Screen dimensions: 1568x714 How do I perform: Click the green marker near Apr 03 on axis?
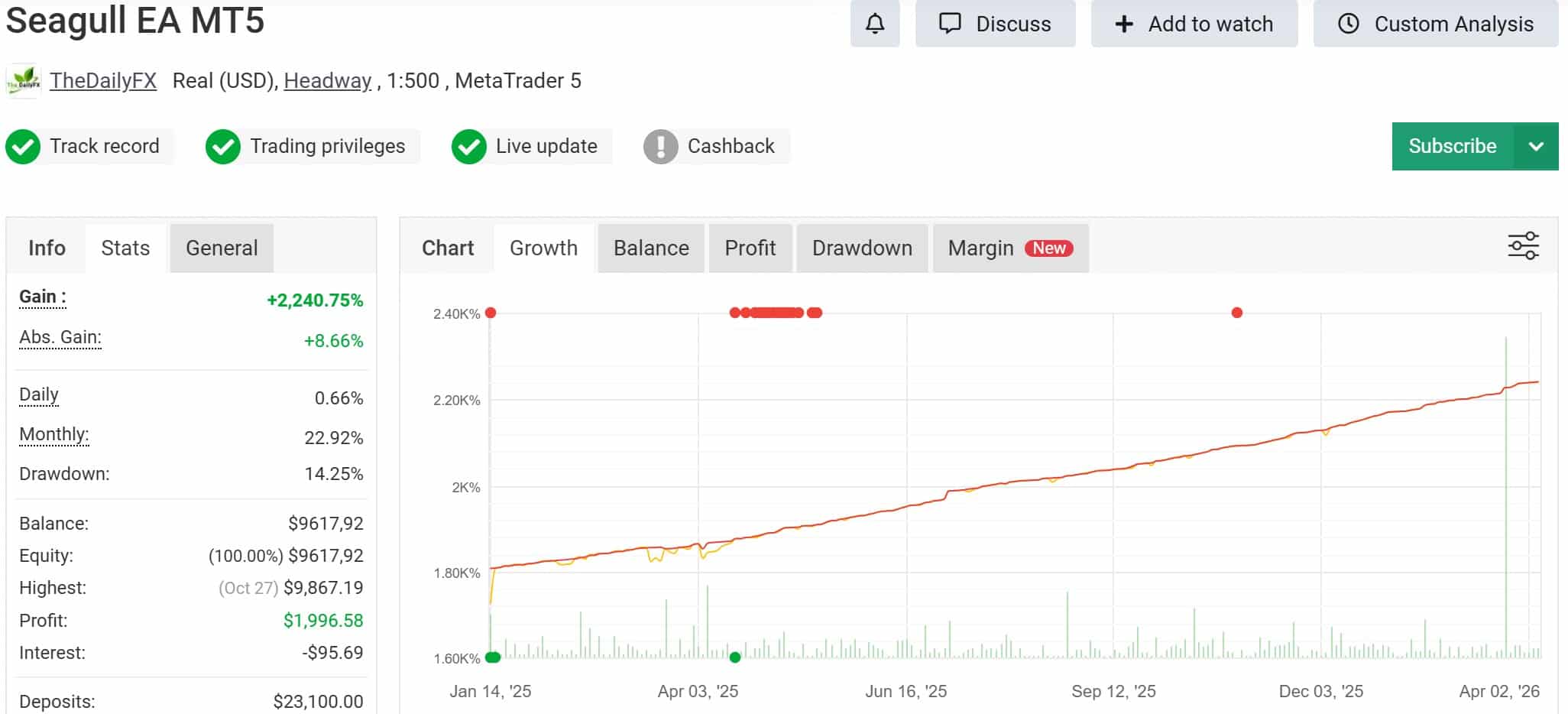[735, 657]
